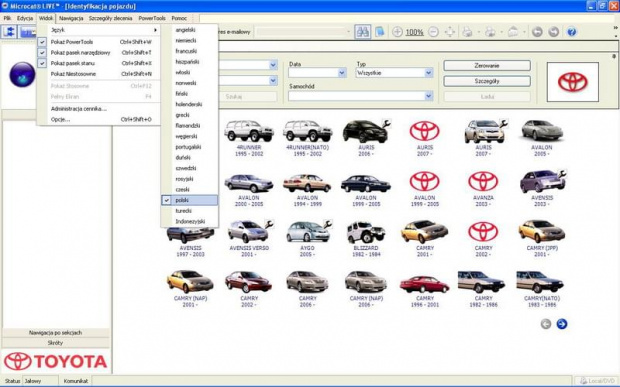Toggle Pokaż pasek stanu option
This screenshot has height=387, width=620.
pyautogui.click(x=98, y=63)
